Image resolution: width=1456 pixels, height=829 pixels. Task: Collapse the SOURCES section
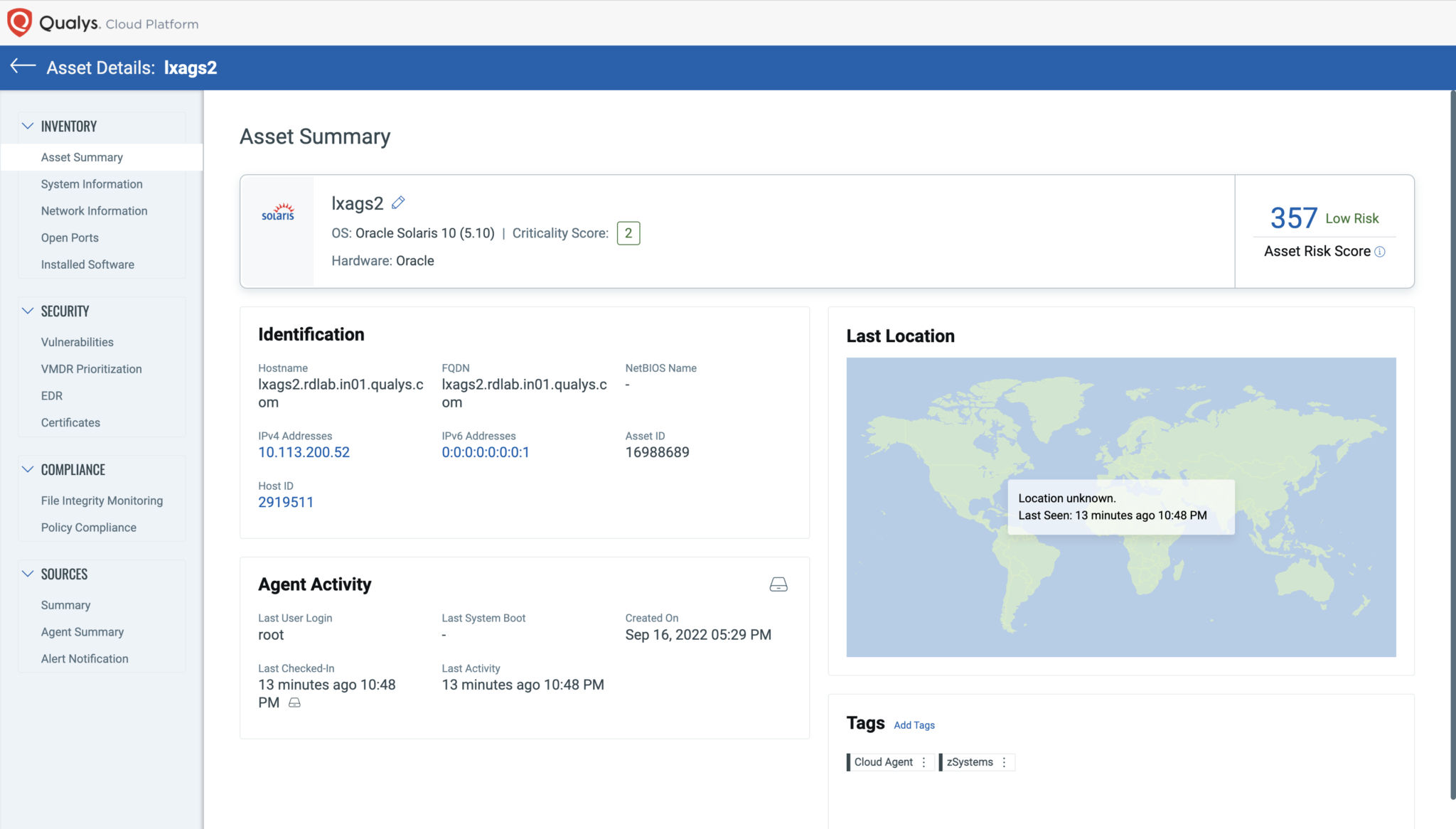point(28,574)
